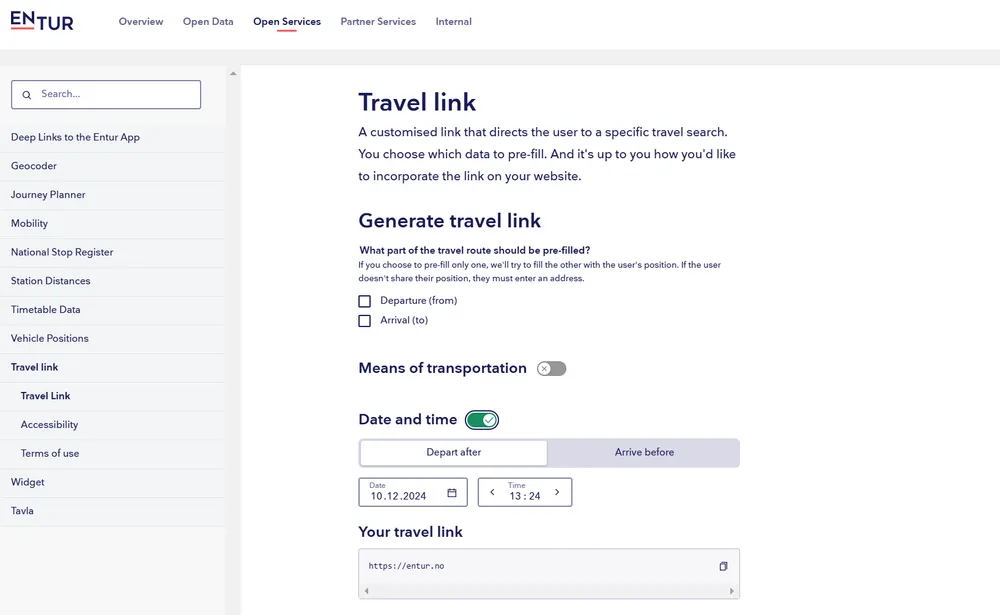Check the Departure (from) checkbox

click(365, 301)
